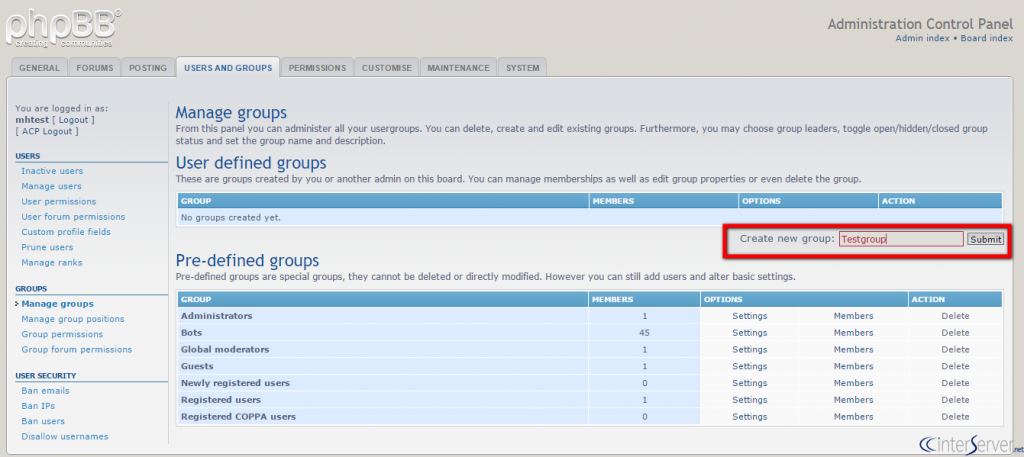Click Delete in Global moderators row
1024x457 pixels.
click(x=955, y=349)
